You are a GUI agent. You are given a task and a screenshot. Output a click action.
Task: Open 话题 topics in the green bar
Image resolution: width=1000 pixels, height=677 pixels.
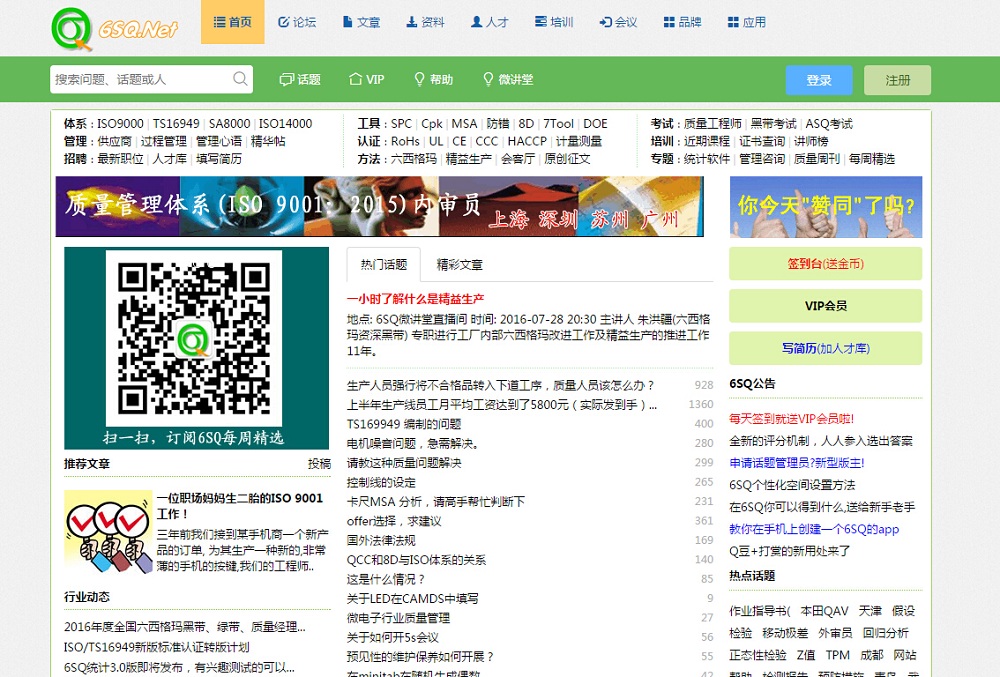click(300, 80)
